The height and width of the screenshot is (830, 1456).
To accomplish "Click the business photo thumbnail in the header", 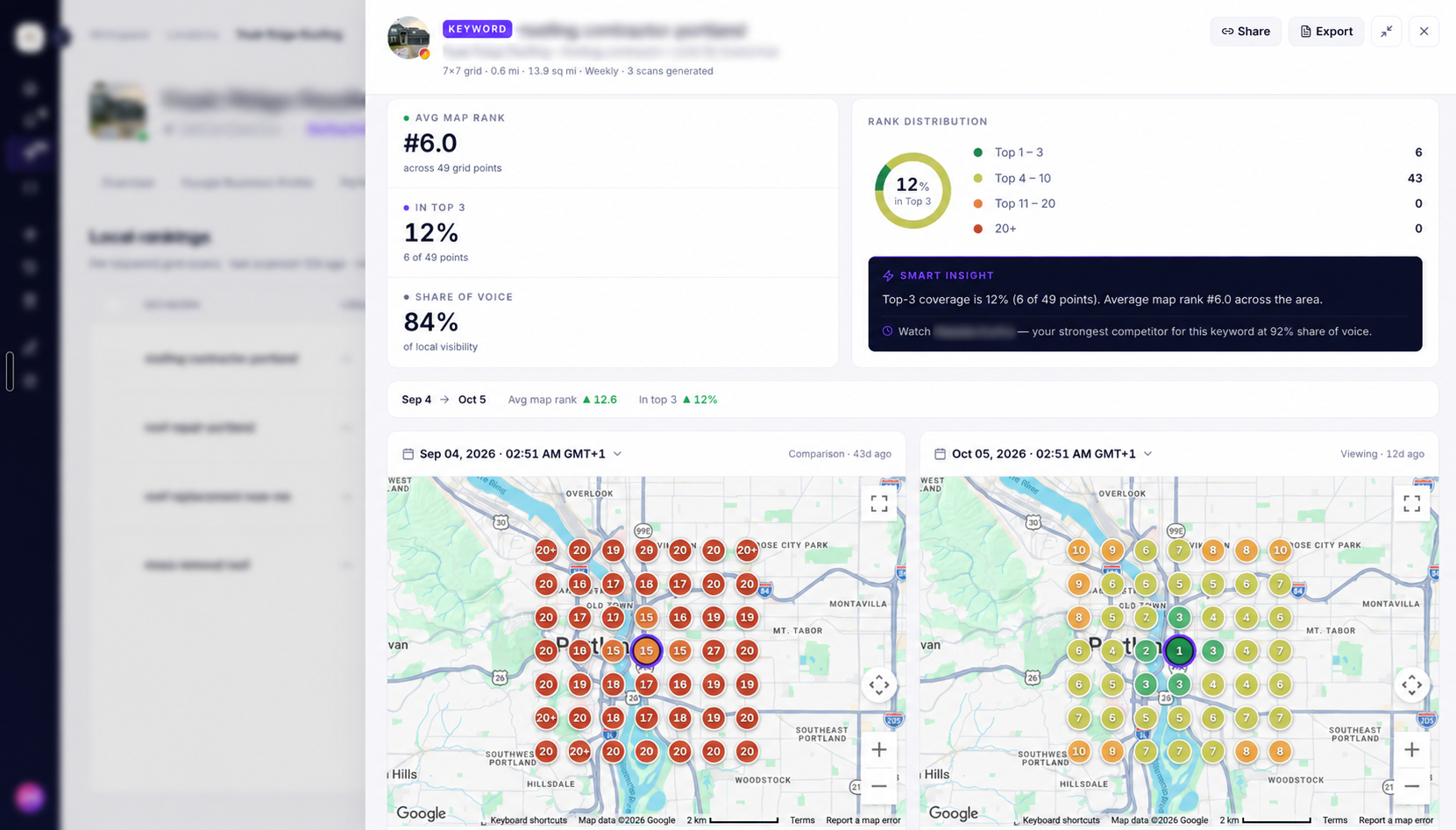I will tap(408, 38).
